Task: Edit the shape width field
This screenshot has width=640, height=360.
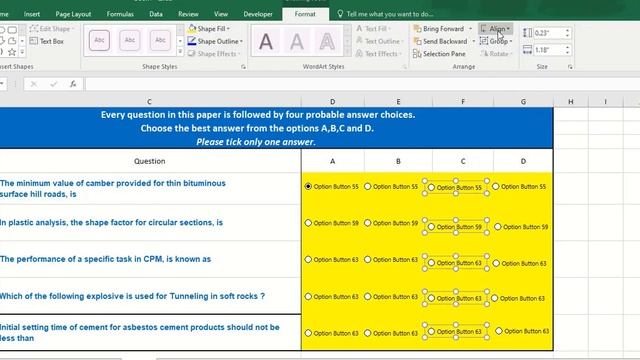Action: pos(549,50)
